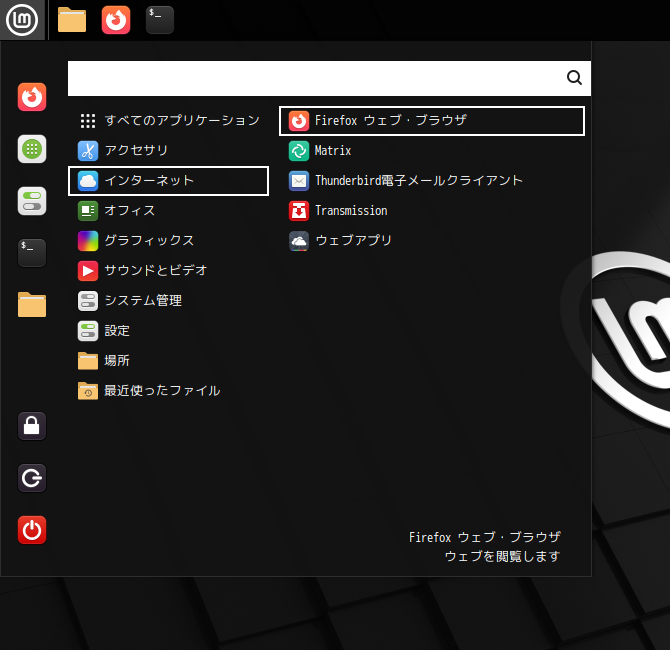Viewport: 670px width, 650px height.
Task: Select the アクセサリ category
Action: click(x=168, y=150)
